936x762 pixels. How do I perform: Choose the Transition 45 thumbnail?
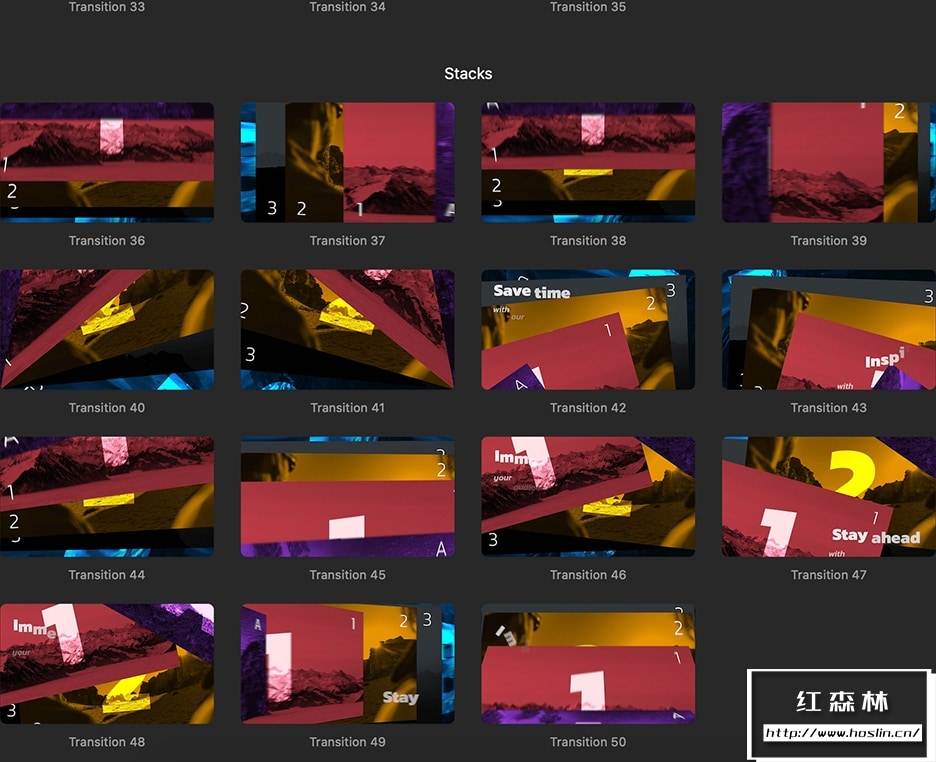[x=347, y=496]
